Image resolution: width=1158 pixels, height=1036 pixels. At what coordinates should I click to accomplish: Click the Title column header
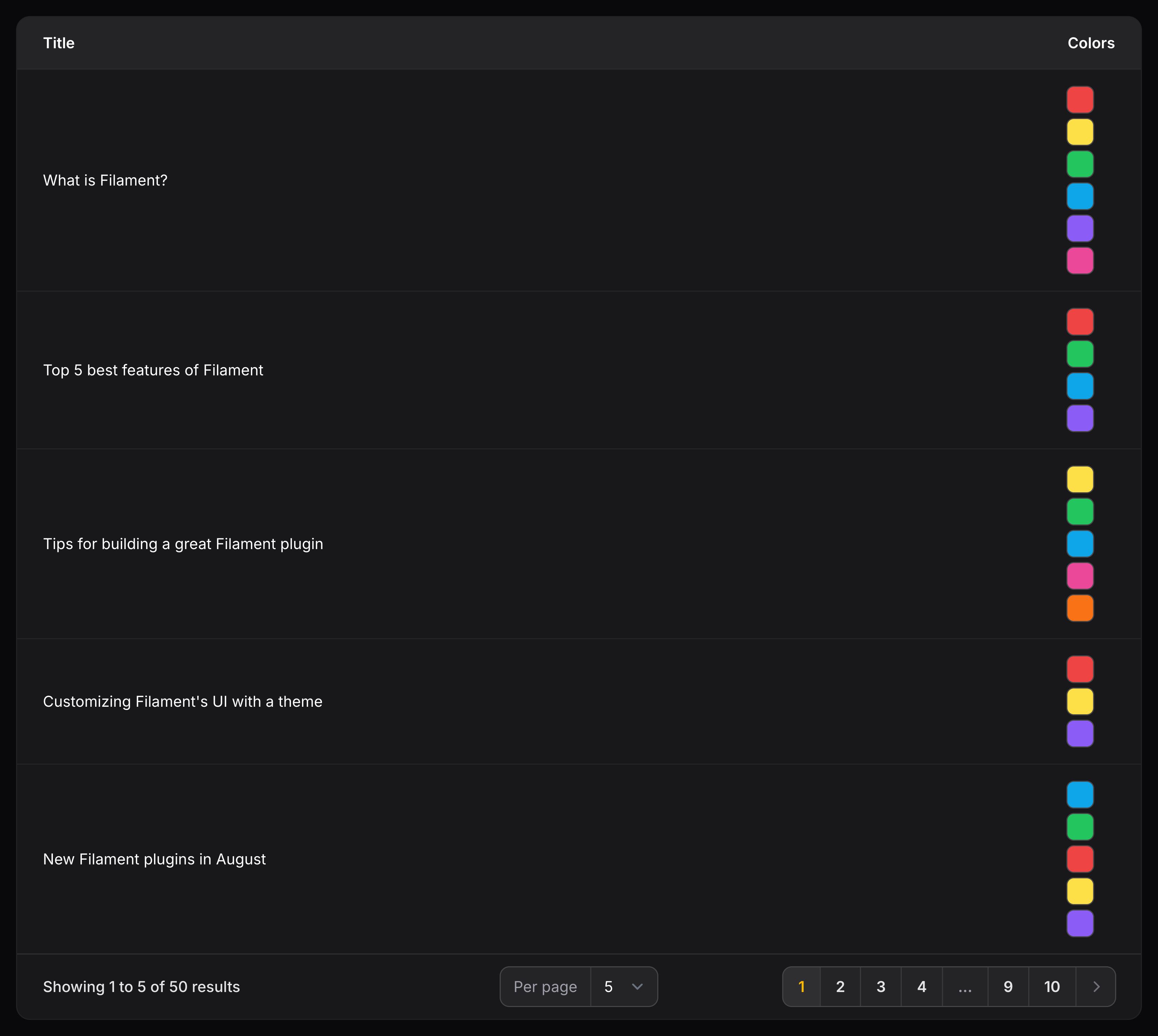click(59, 43)
